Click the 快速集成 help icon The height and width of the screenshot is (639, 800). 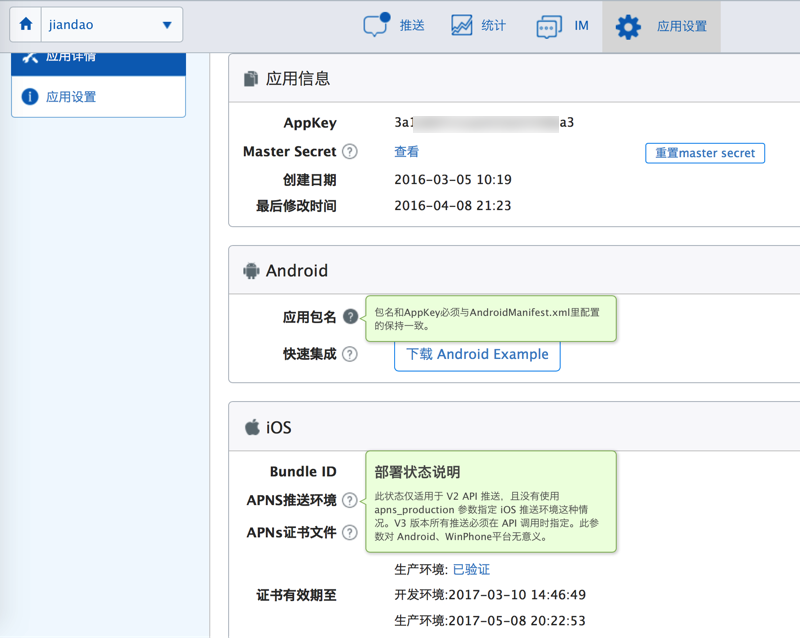point(349,354)
